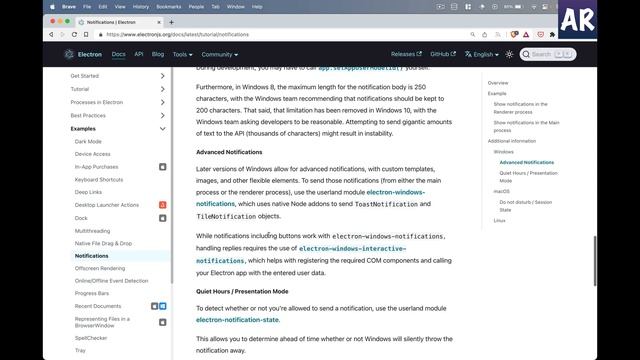Viewport: 640px width, 360px height.
Task: Jump to Linux in table of contents
Action: (500, 220)
